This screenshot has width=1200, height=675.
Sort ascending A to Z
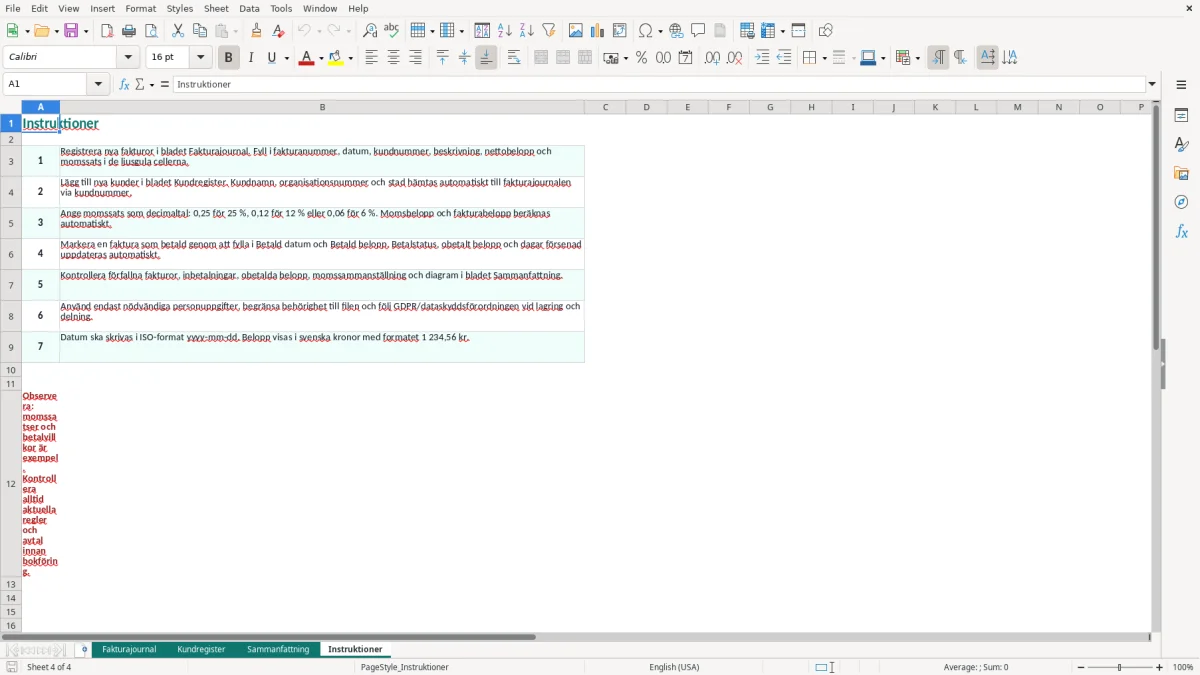(505, 31)
